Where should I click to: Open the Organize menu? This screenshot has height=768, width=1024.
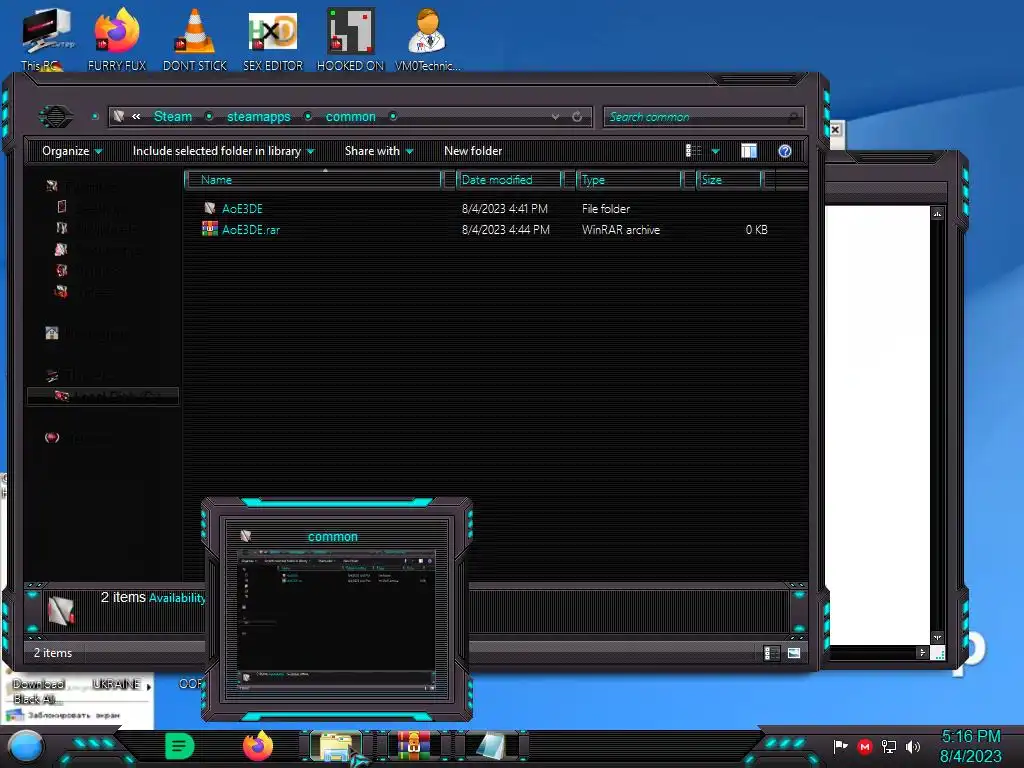coord(72,151)
